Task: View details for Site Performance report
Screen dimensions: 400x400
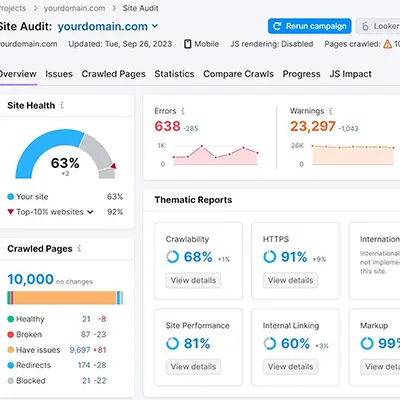Action: click(193, 367)
